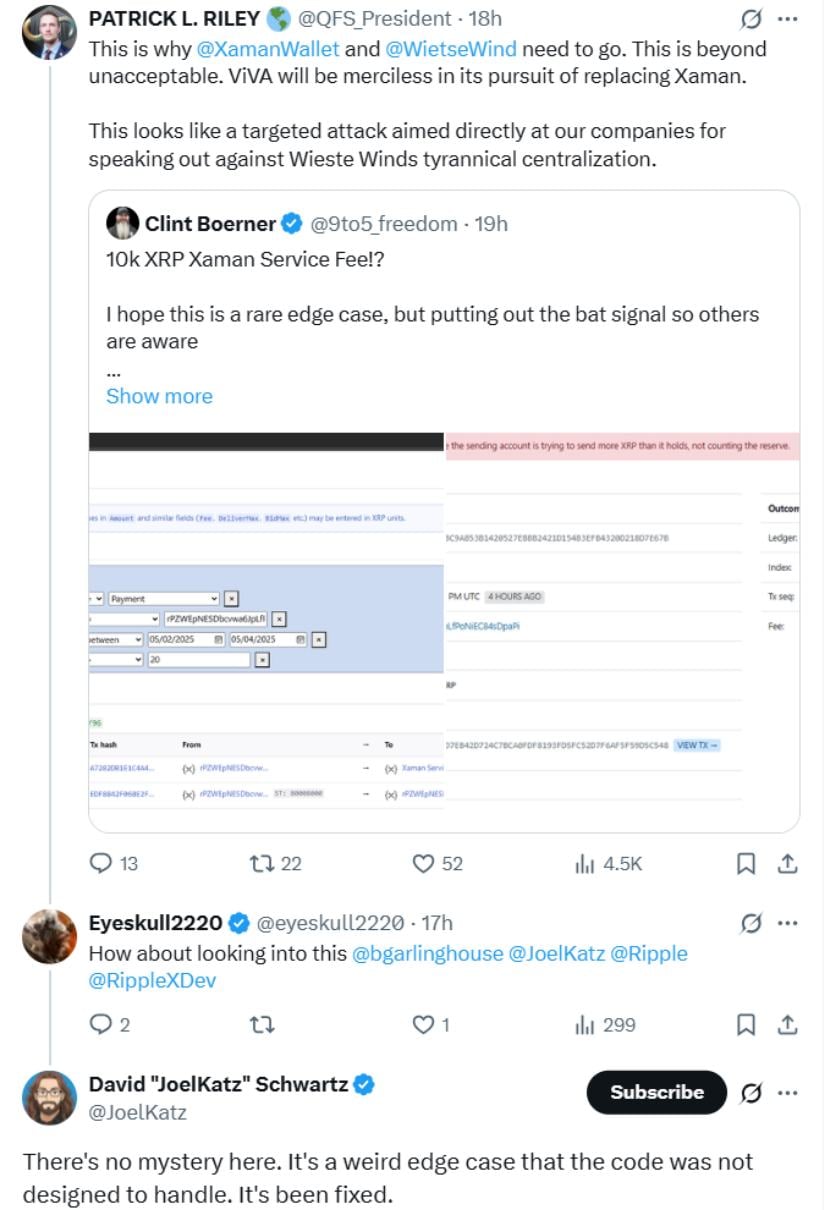Bookmark Patrick L. Riley's post

tap(746, 864)
